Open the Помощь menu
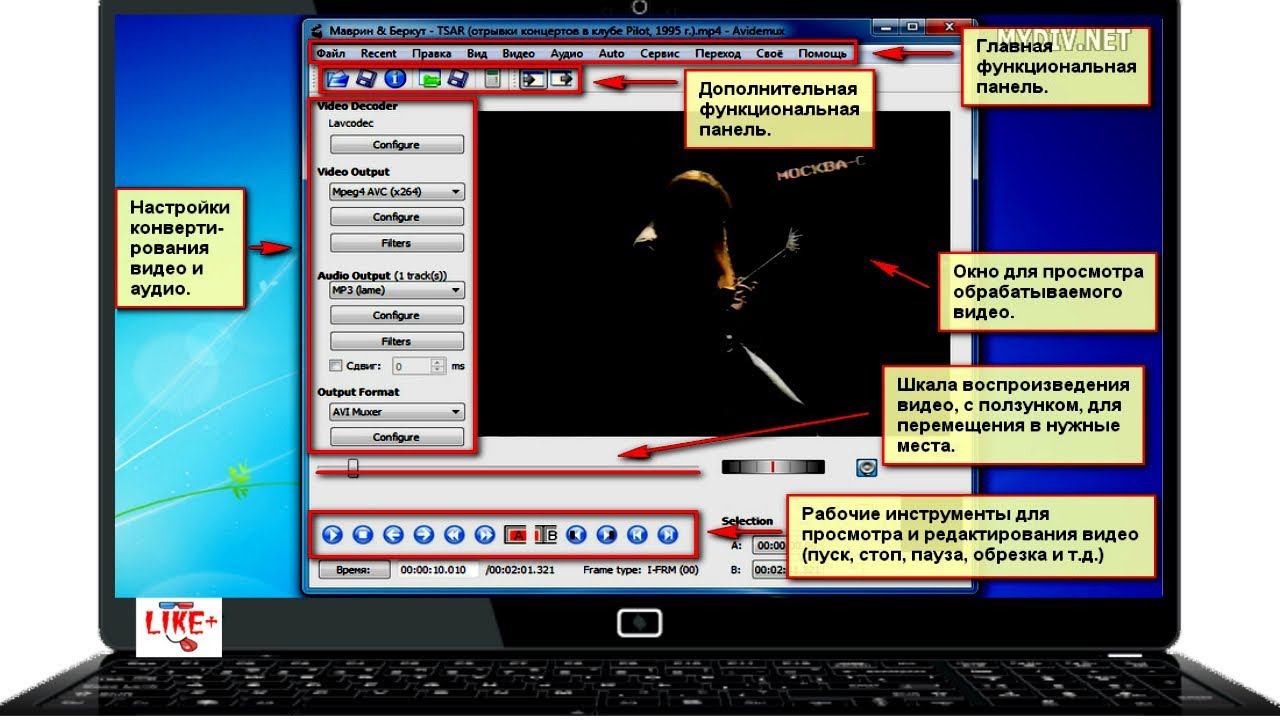 822,53
